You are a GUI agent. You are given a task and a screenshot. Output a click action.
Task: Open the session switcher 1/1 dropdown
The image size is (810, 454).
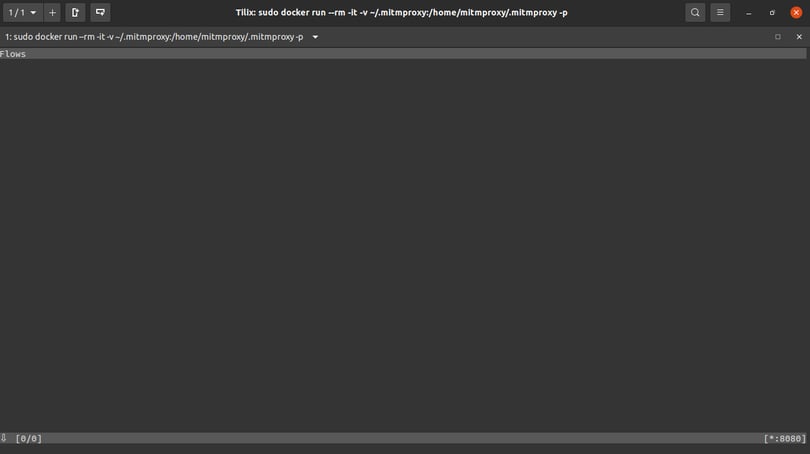(22, 12)
